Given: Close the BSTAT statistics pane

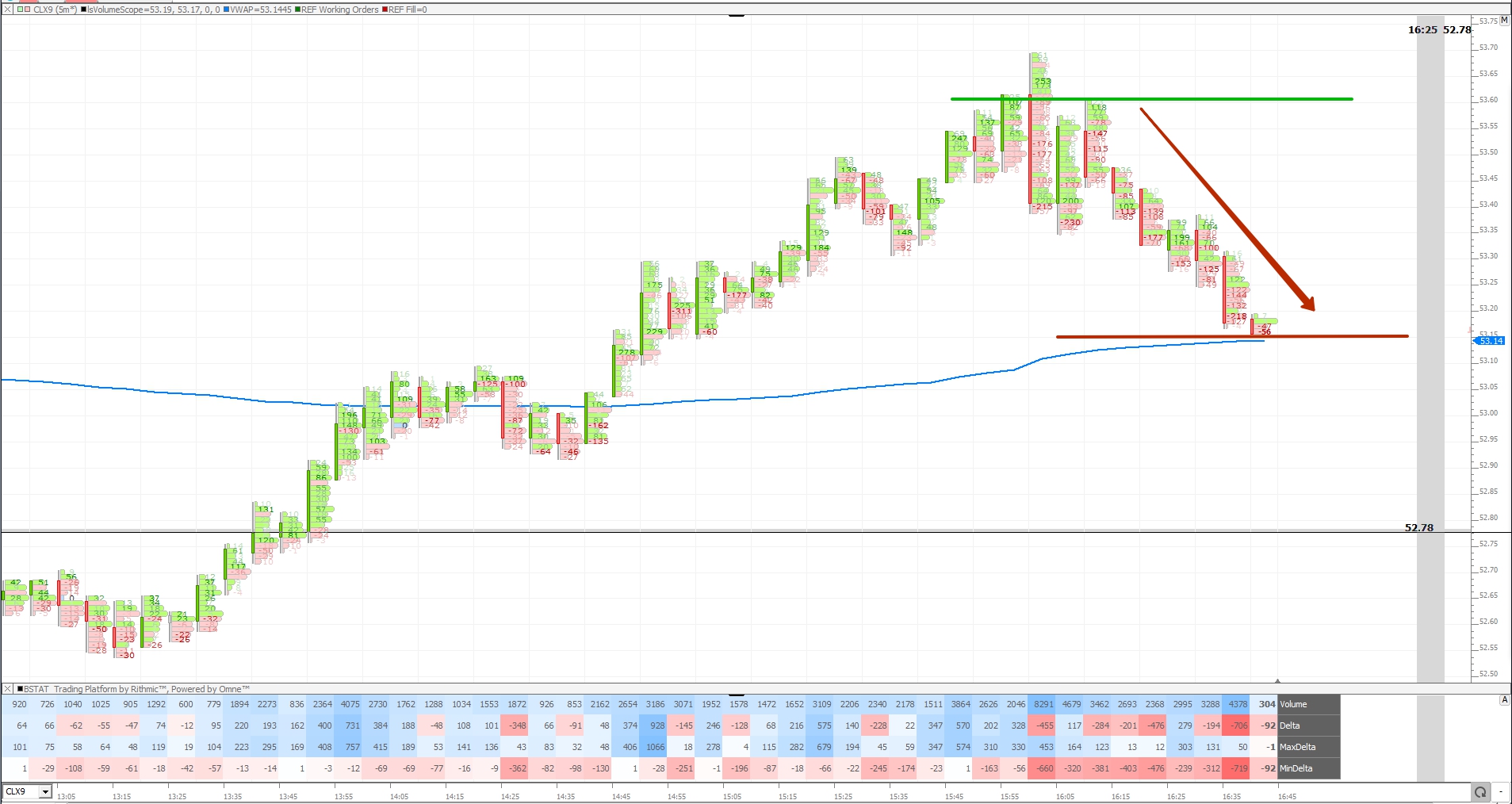Looking at the screenshot, I should (8, 689).
